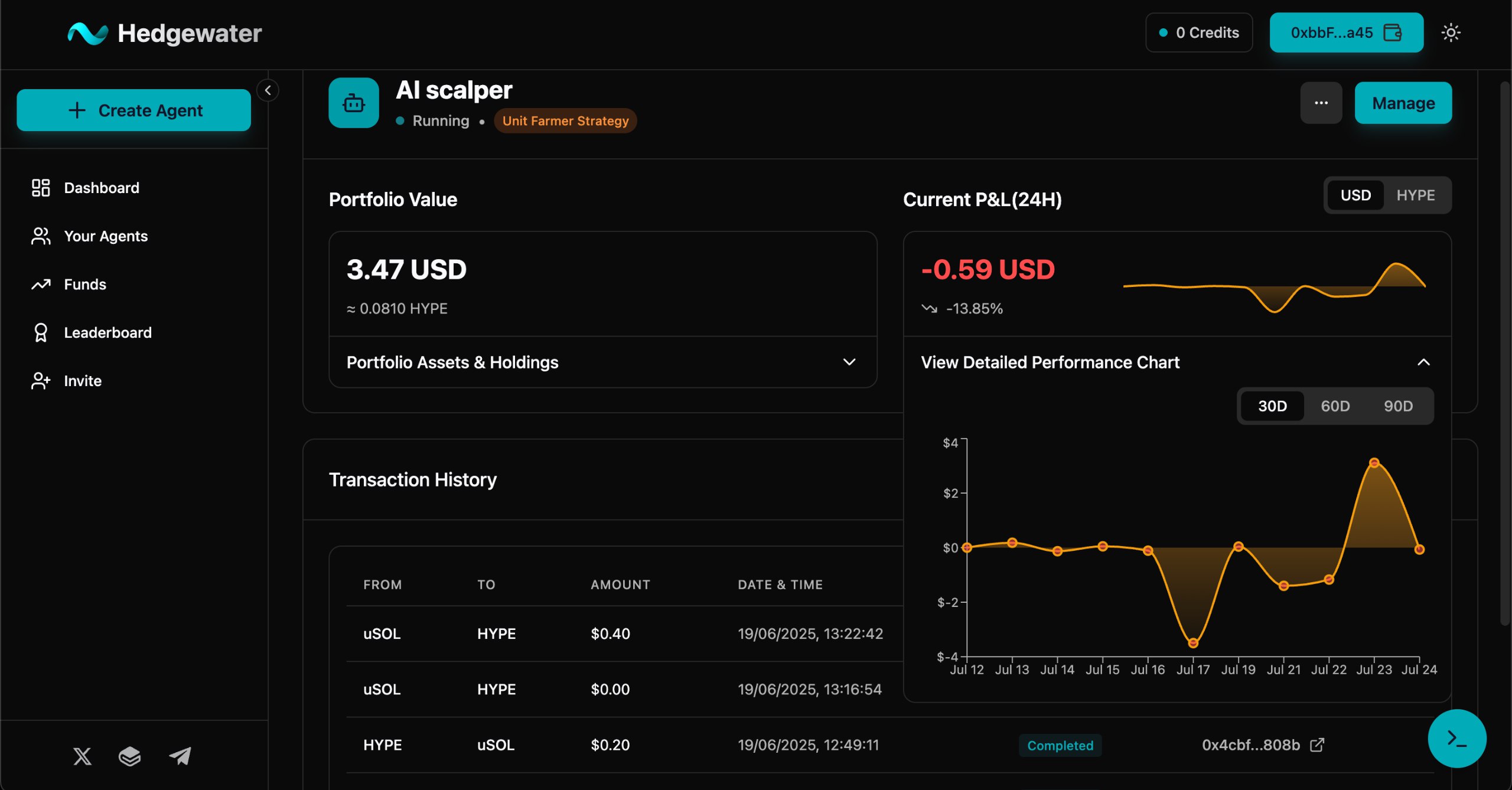Click the downtrend arrow beside -13.85%
Viewport: 1512px width, 790px height.
tap(929, 308)
